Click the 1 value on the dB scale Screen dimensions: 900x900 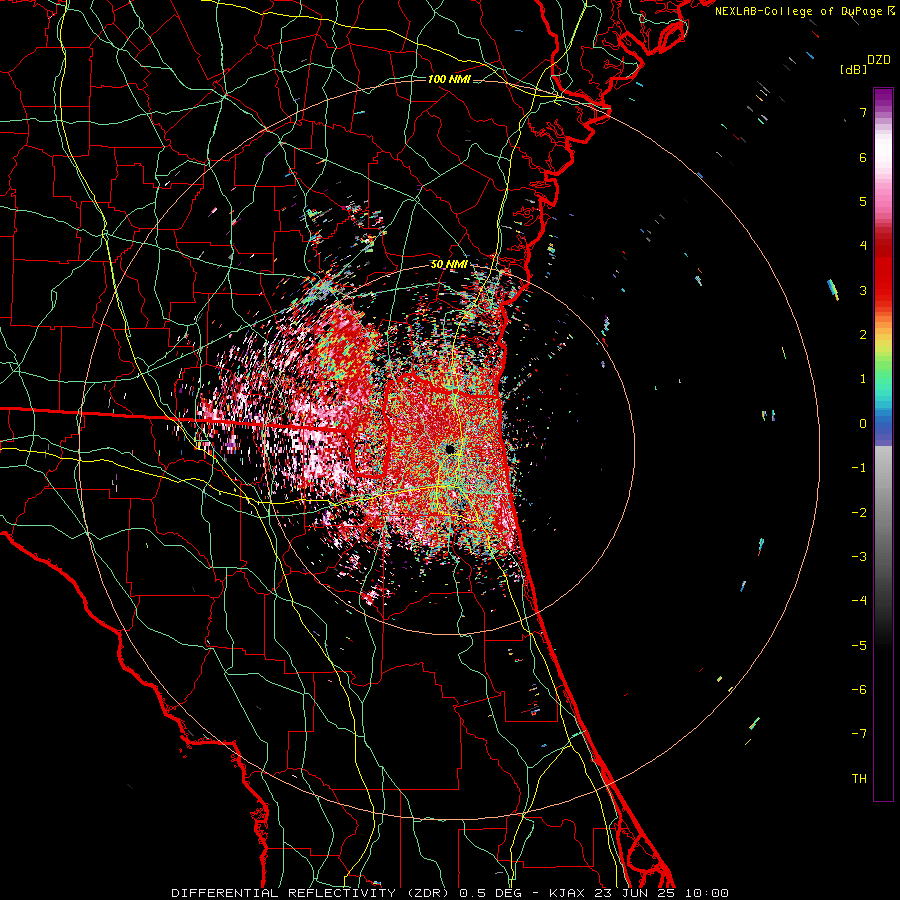[863, 379]
